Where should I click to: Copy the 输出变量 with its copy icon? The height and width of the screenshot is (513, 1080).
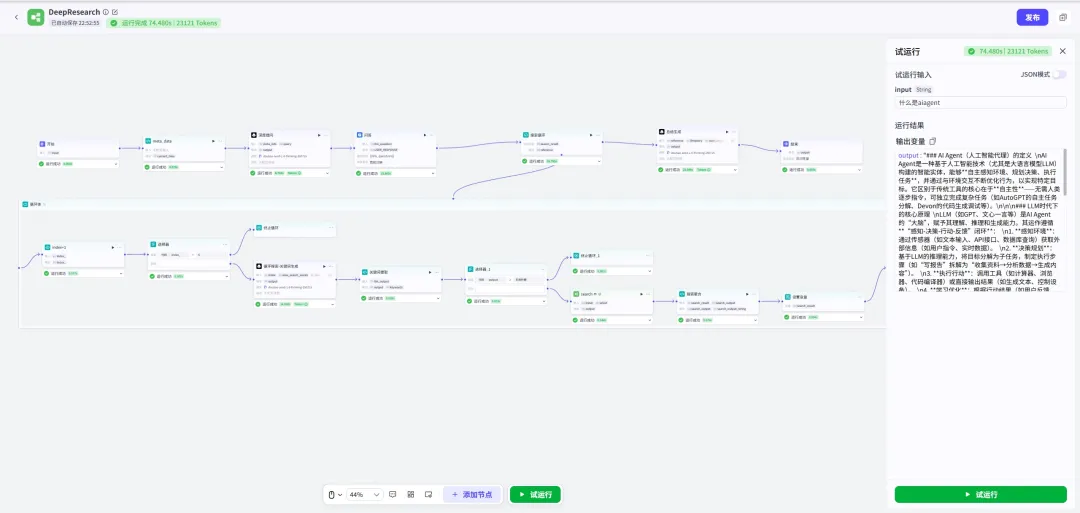[933, 140]
